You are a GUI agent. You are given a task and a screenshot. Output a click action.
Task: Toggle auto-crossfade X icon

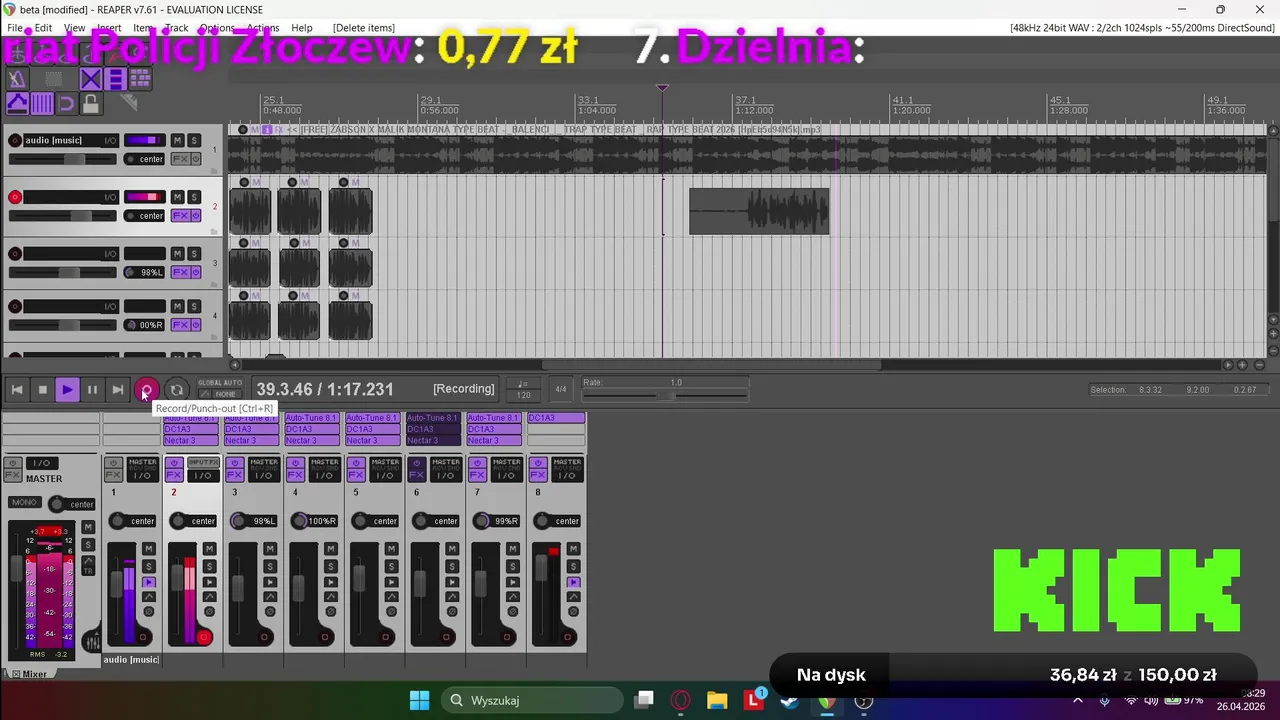91,79
